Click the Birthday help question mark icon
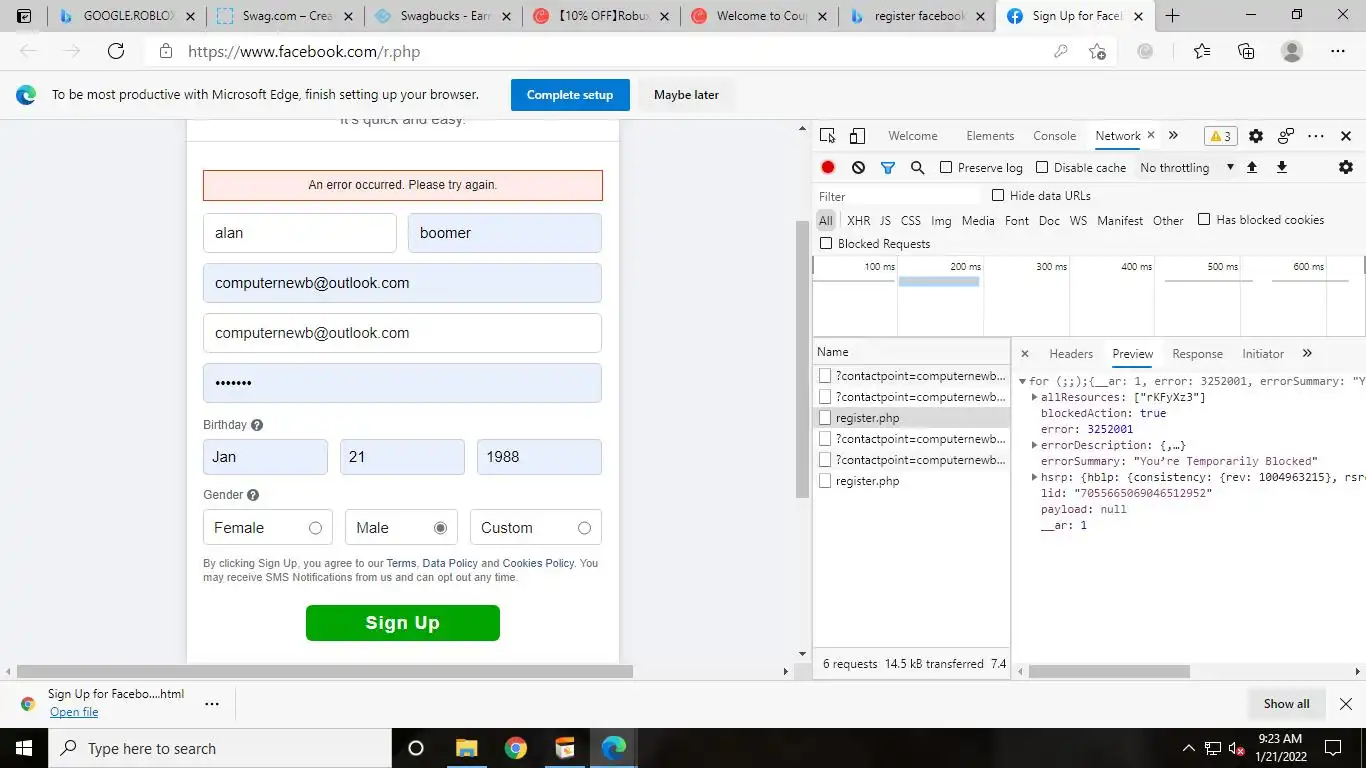Viewport: 1366px width, 768px height. [x=257, y=425]
